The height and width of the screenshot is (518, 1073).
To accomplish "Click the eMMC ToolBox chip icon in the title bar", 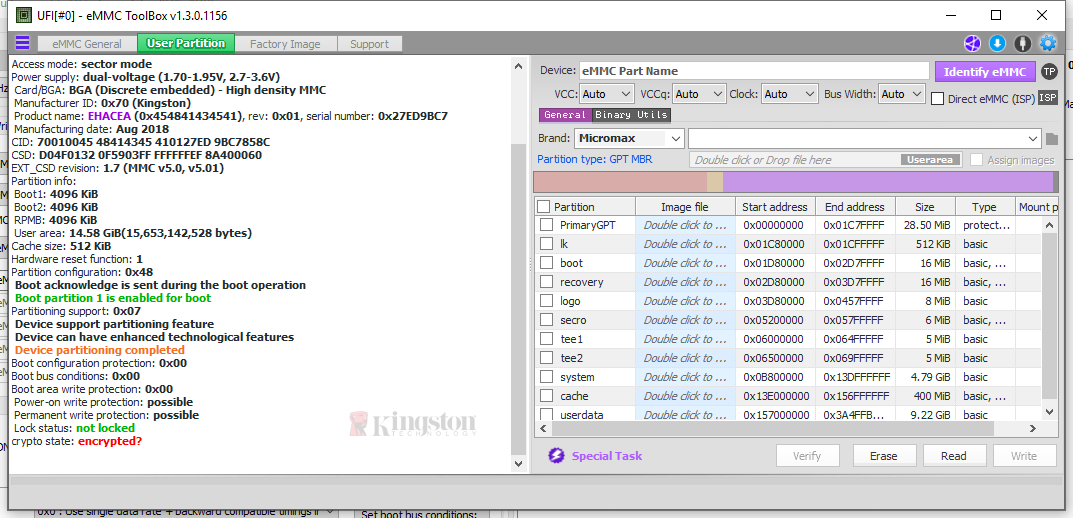I will [23, 14].
